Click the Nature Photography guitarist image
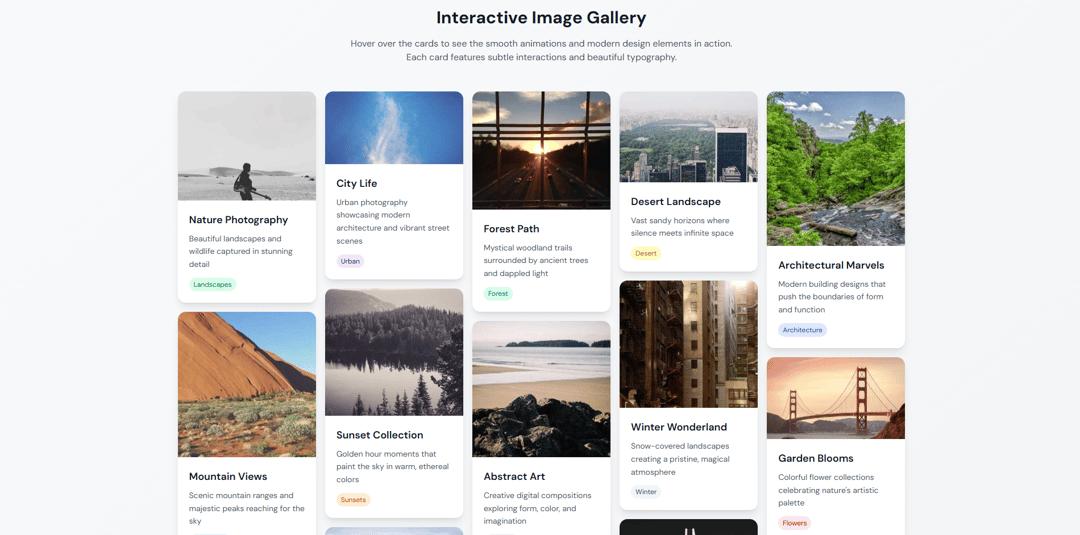Image resolution: width=1080 pixels, height=535 pixels. (247, 146)
